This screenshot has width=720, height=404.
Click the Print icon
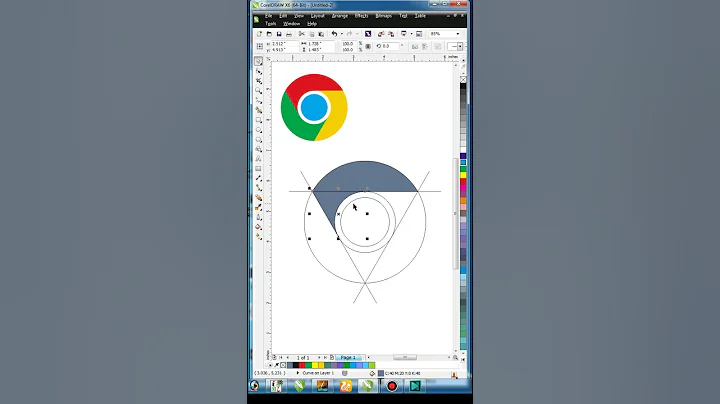pos(289,34)
